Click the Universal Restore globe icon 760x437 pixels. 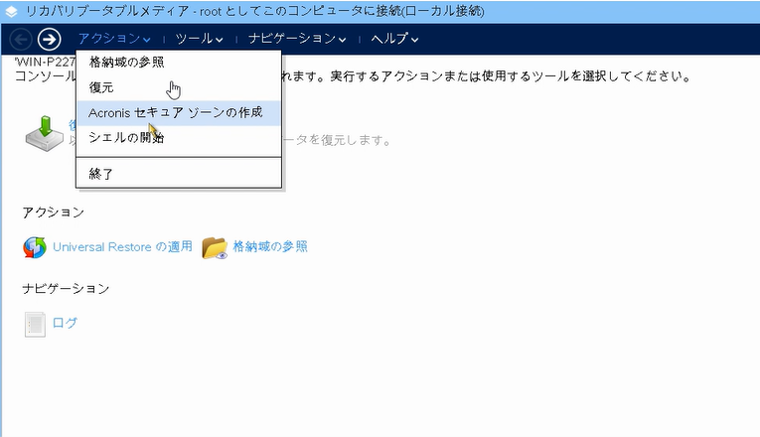click(34, 248)
